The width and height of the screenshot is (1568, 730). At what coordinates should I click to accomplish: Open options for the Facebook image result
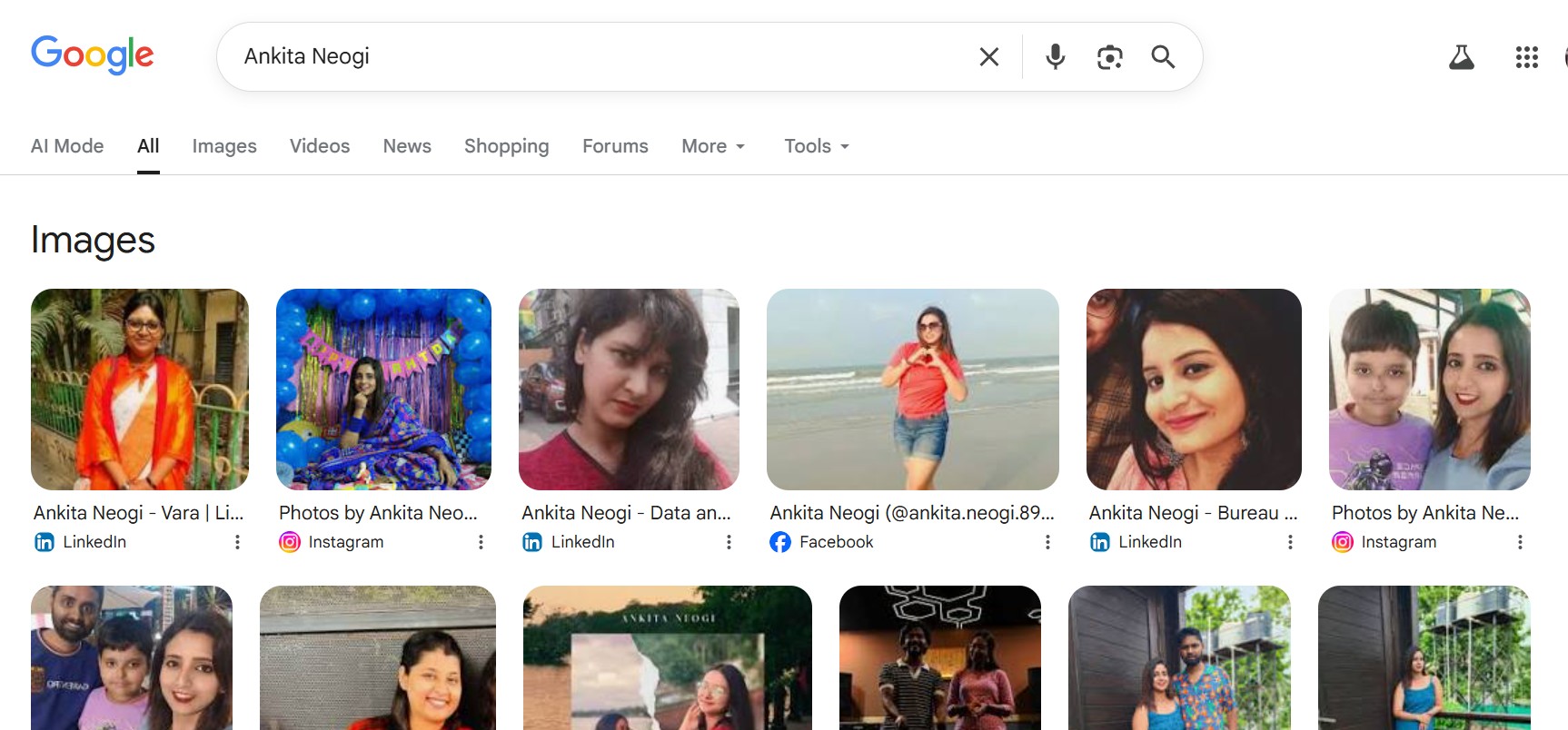1047,542
